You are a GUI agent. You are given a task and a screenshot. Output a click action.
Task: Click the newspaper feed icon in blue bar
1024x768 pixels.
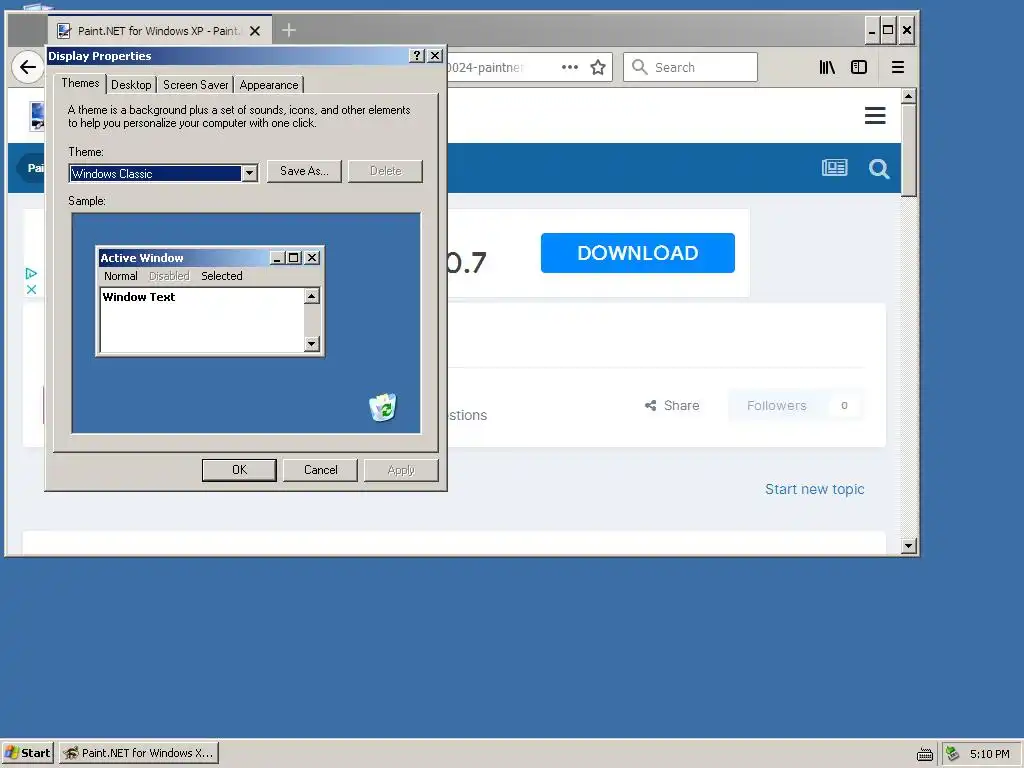pos(835,168)
